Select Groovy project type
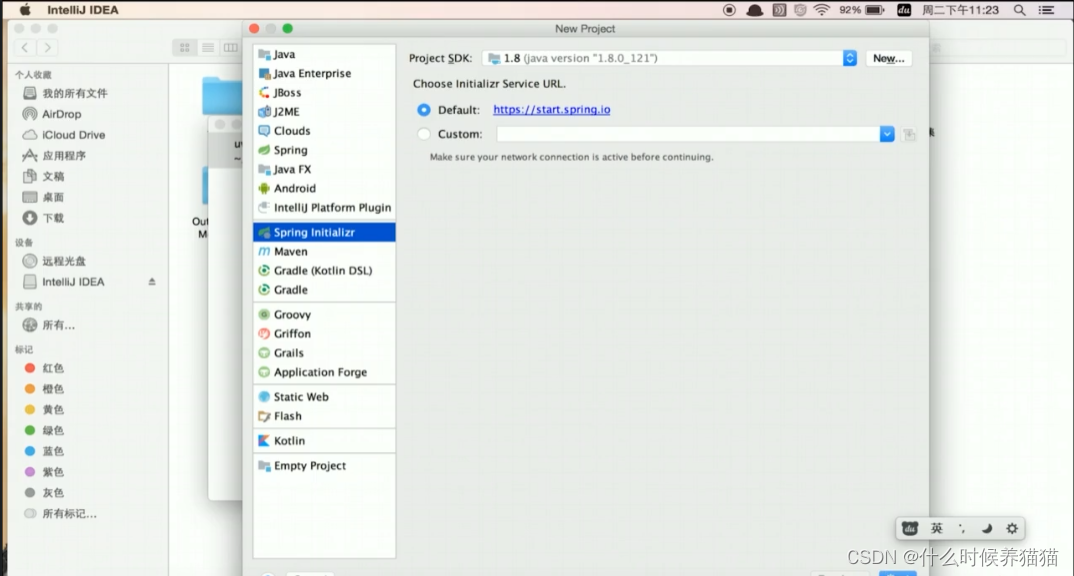1074x576 pixels. click(324, 314)
